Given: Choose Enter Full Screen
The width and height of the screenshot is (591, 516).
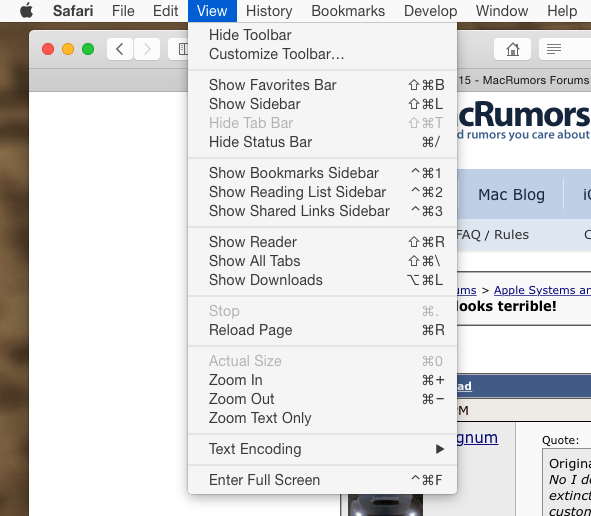Looking at the screenshot, I should [x=323, y=480].
